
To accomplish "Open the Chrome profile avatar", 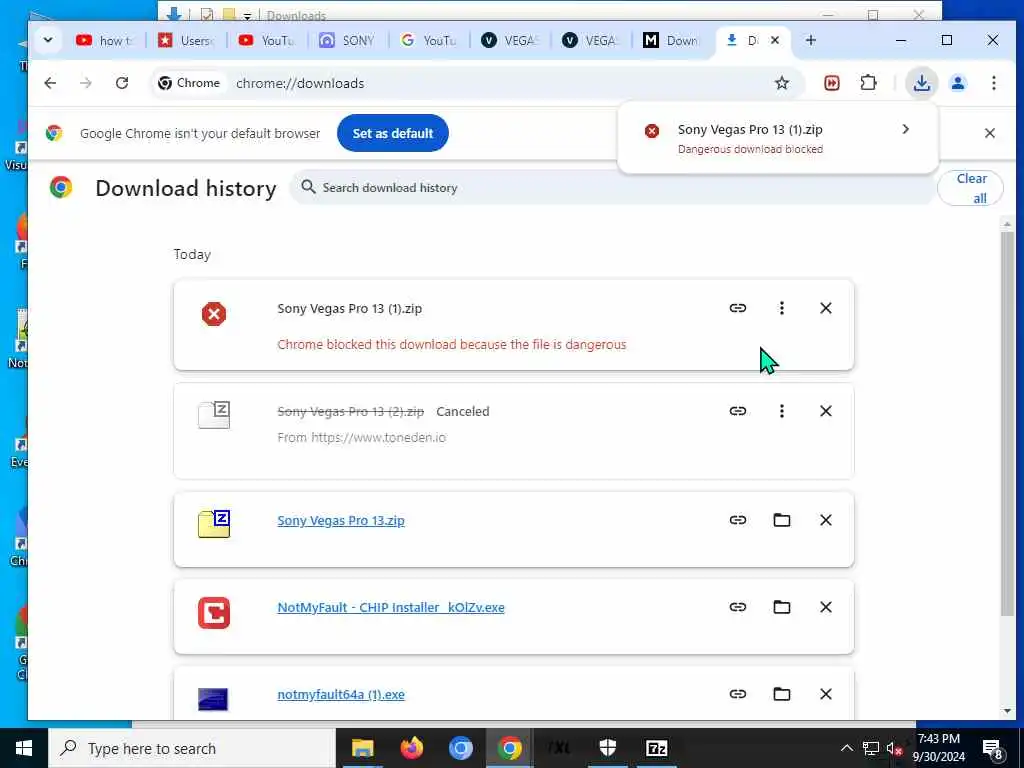I will [x=958, y=83].
